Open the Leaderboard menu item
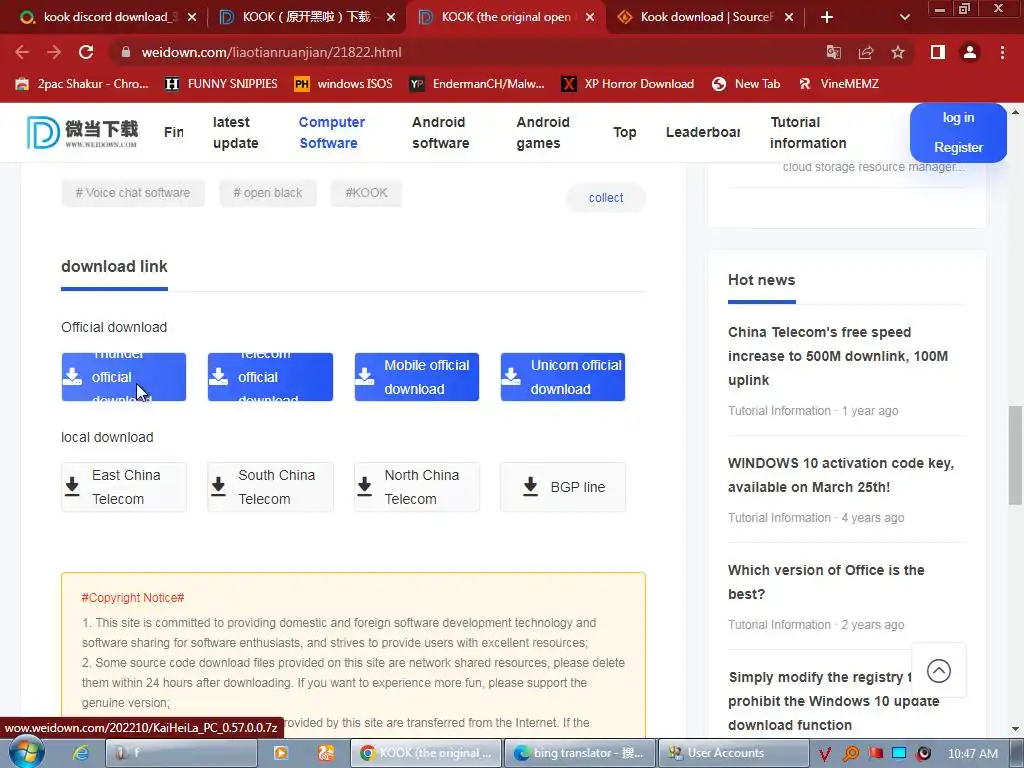Image resolution: width=1024 pixels, height=768 pixels. coord(703,132)
